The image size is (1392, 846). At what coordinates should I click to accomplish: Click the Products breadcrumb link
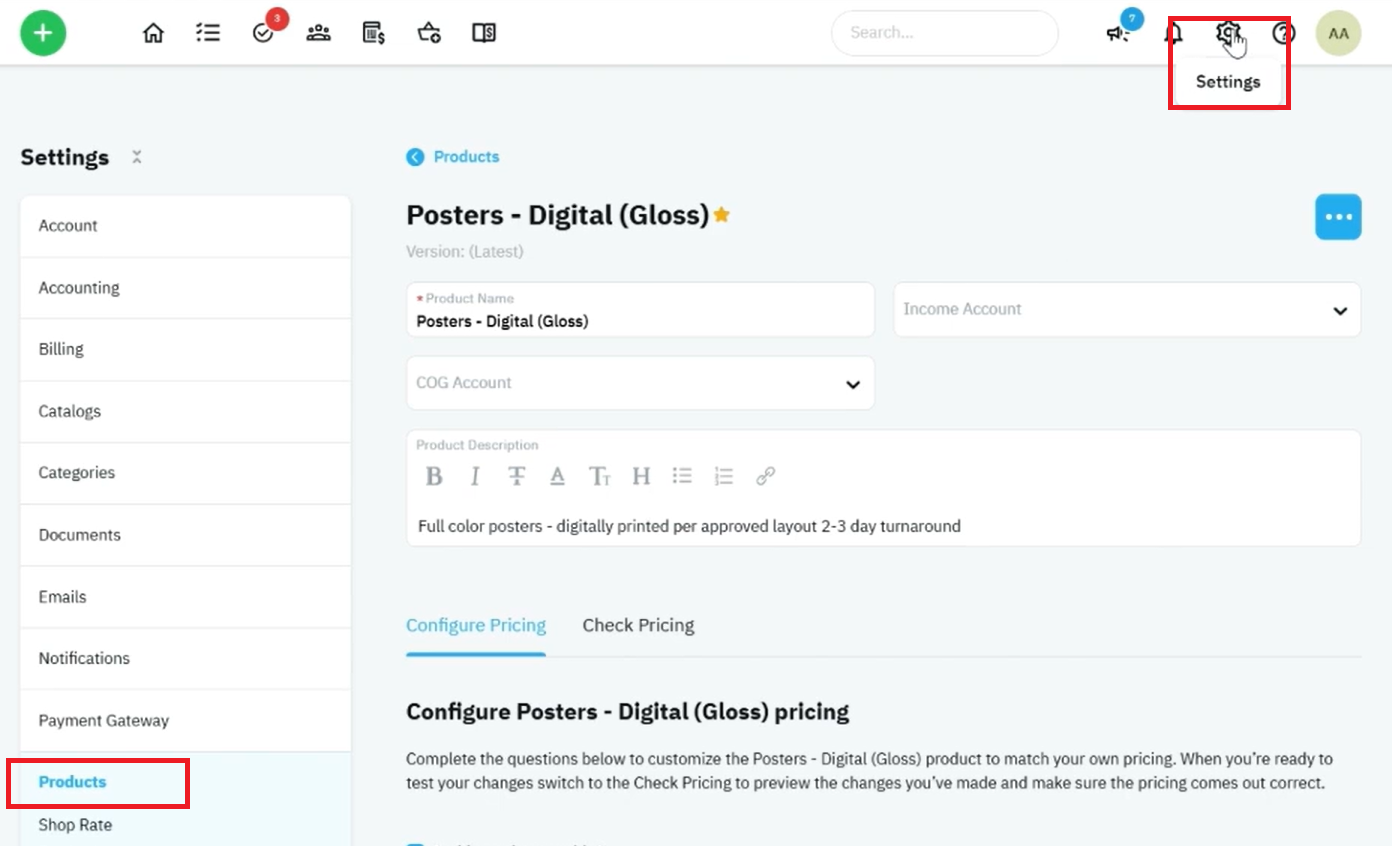point(466,157)
